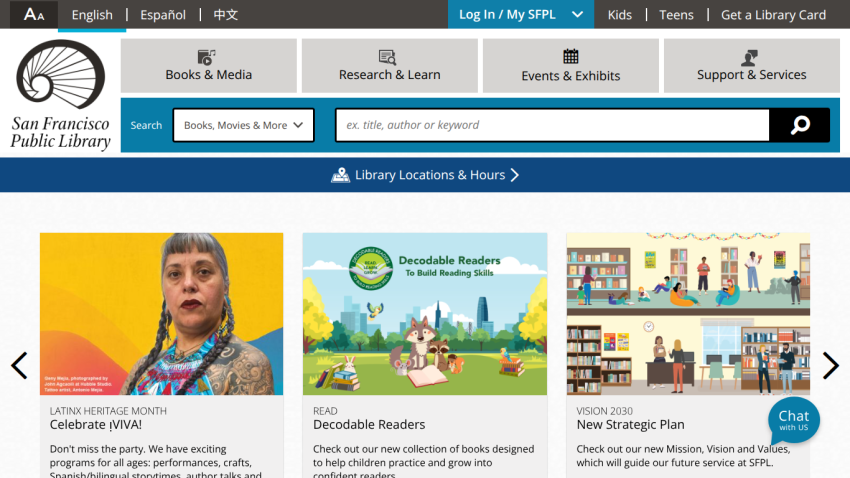This screenshot has height=478, width=850.
Task: Switch language to English
Action: (92, 15)
